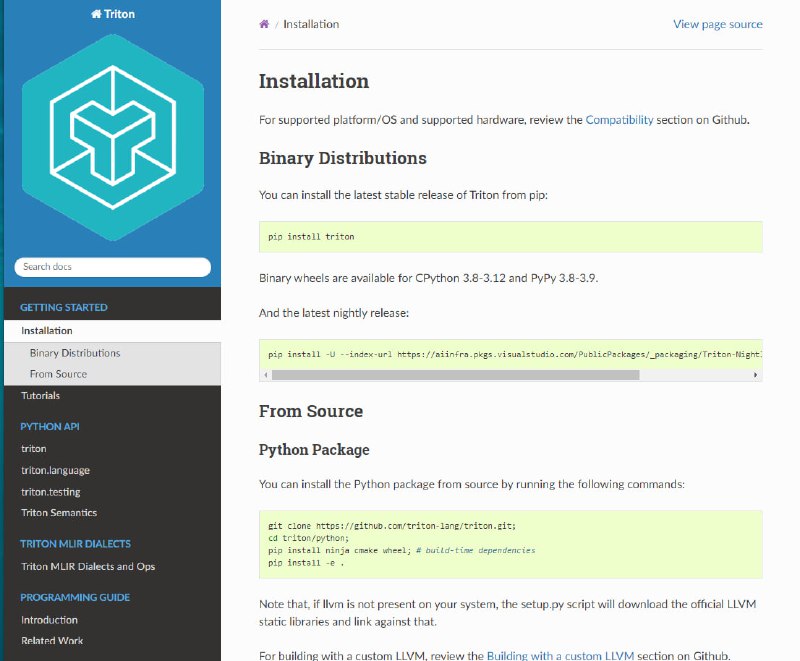Type in the Search docs field
Viewport: 800px width, 661px height.
click(112, 267)
